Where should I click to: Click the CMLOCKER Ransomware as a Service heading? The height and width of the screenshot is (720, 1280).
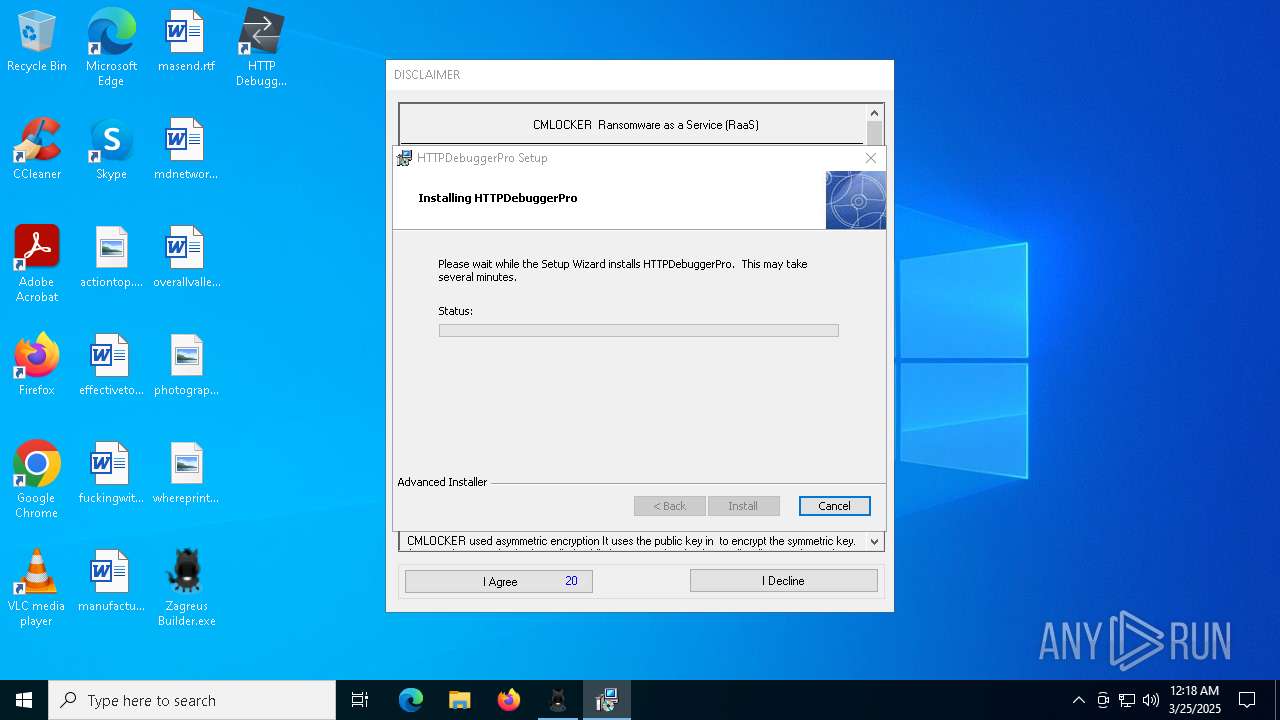(646, 125)
